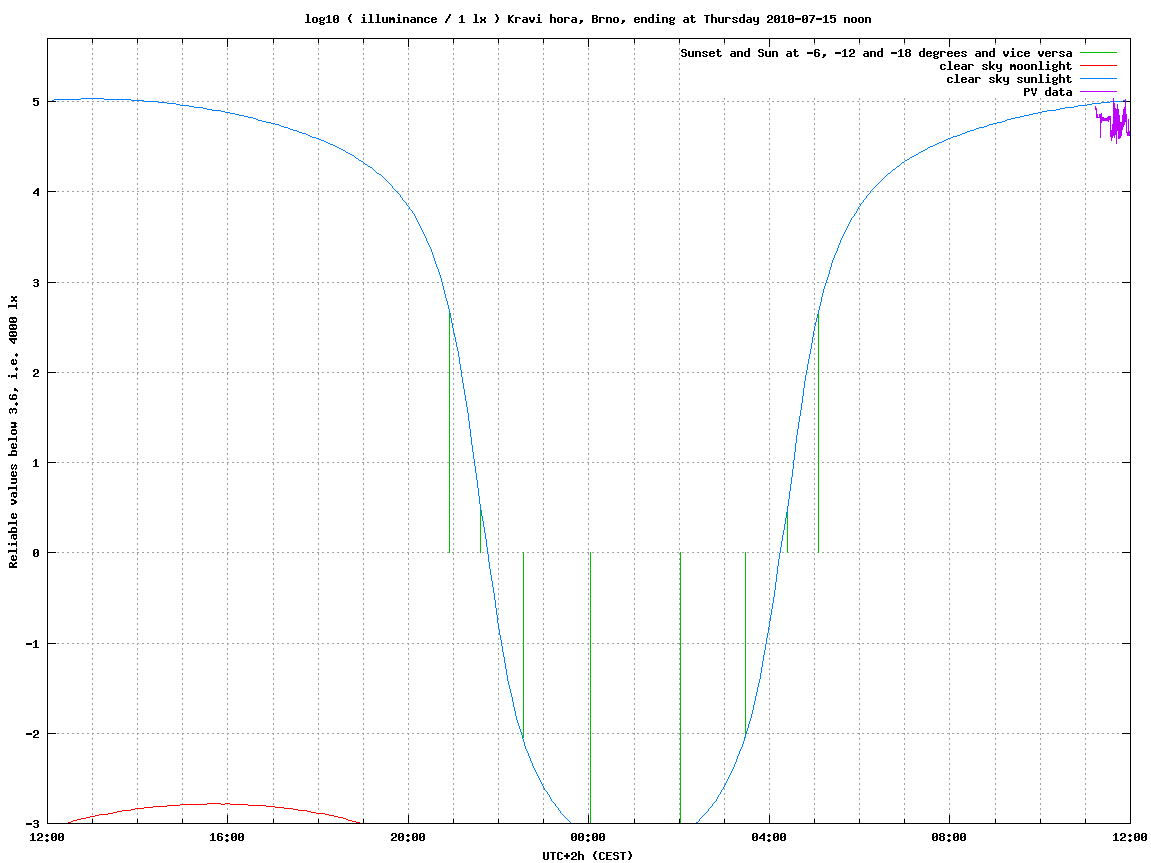Click the x-axis label '08:00'
The width and height of the screenshot is (1151, 863).
[x=950, y=837]
